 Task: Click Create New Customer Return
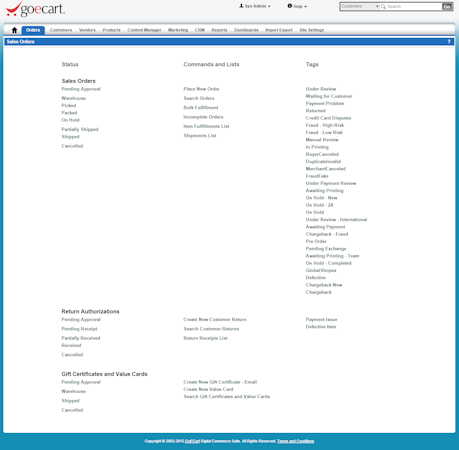[x=215, y=320]
